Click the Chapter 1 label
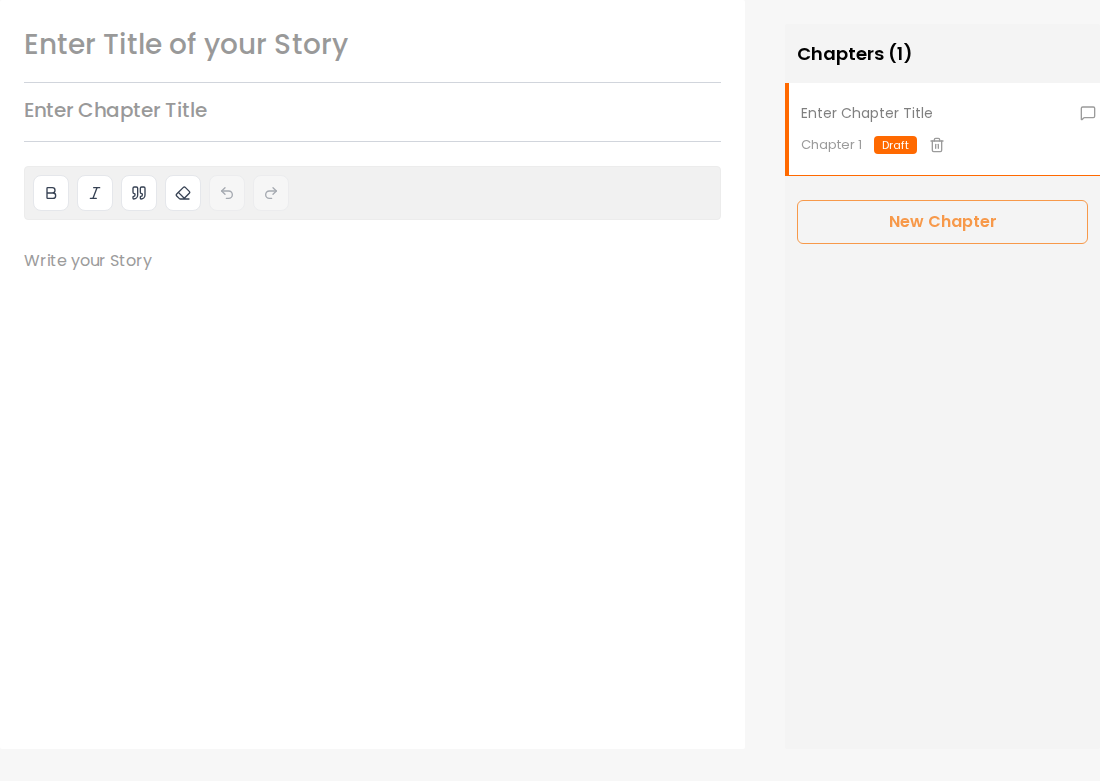Image resolution: width=1100 pixels, height=781 pixels. [x=831, y=145]
